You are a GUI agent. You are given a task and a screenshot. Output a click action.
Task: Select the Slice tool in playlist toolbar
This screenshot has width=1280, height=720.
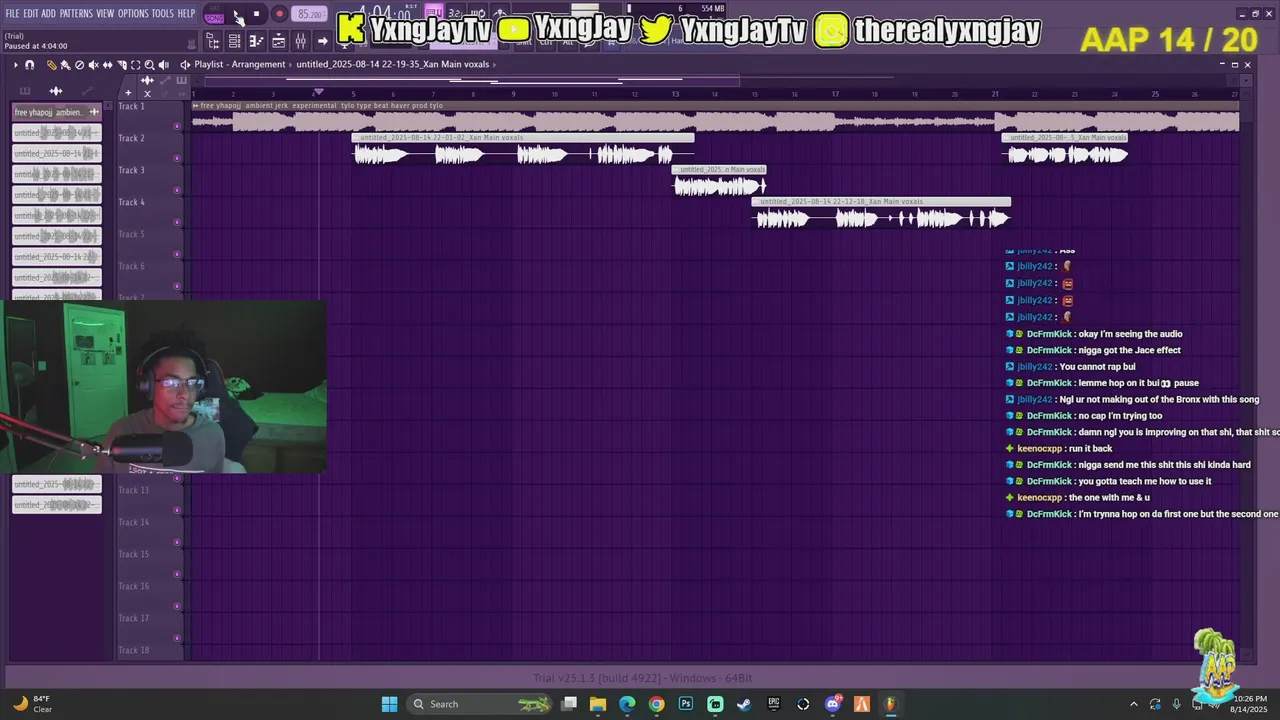point(122,65)
